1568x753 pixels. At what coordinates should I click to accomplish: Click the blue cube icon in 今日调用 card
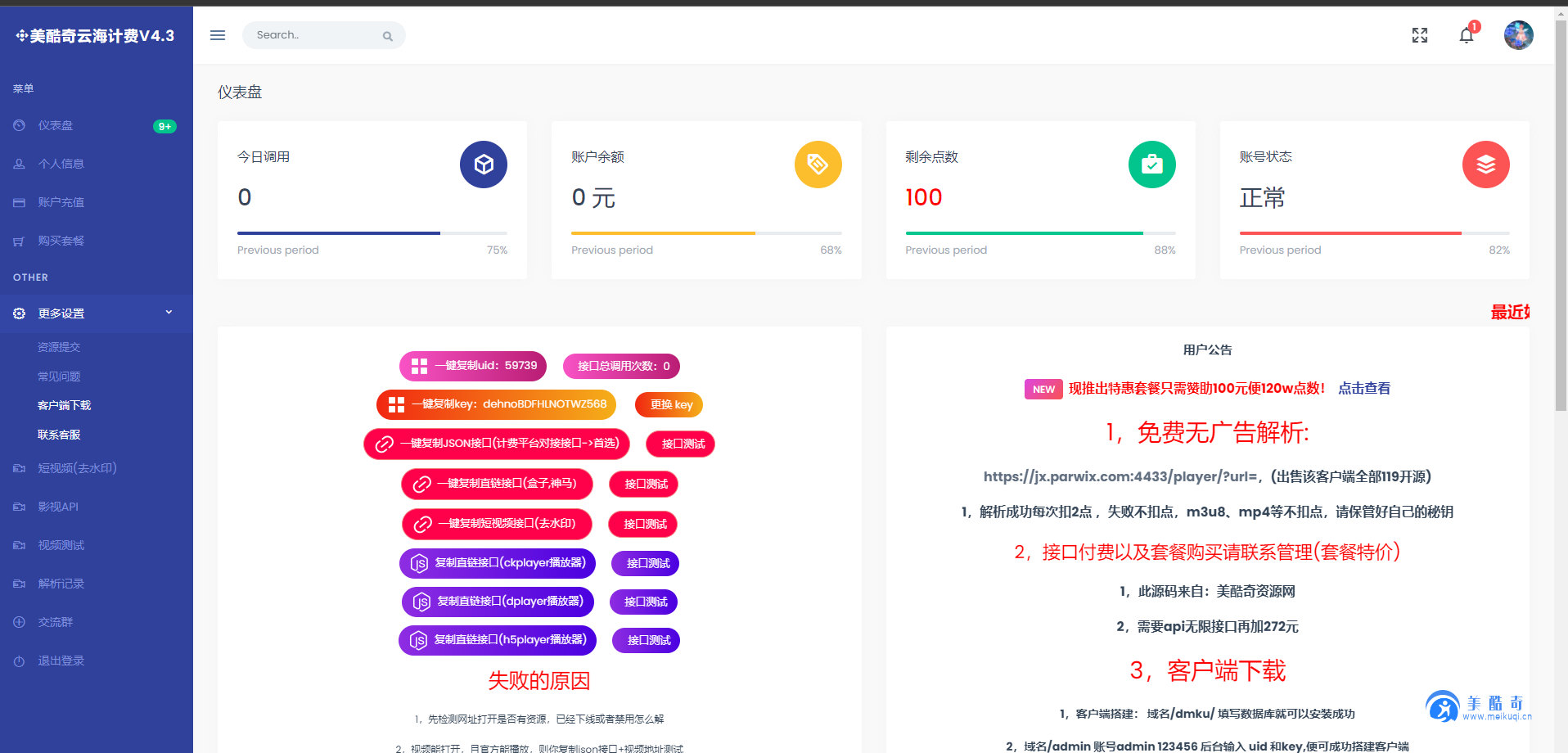click(484, 165)
